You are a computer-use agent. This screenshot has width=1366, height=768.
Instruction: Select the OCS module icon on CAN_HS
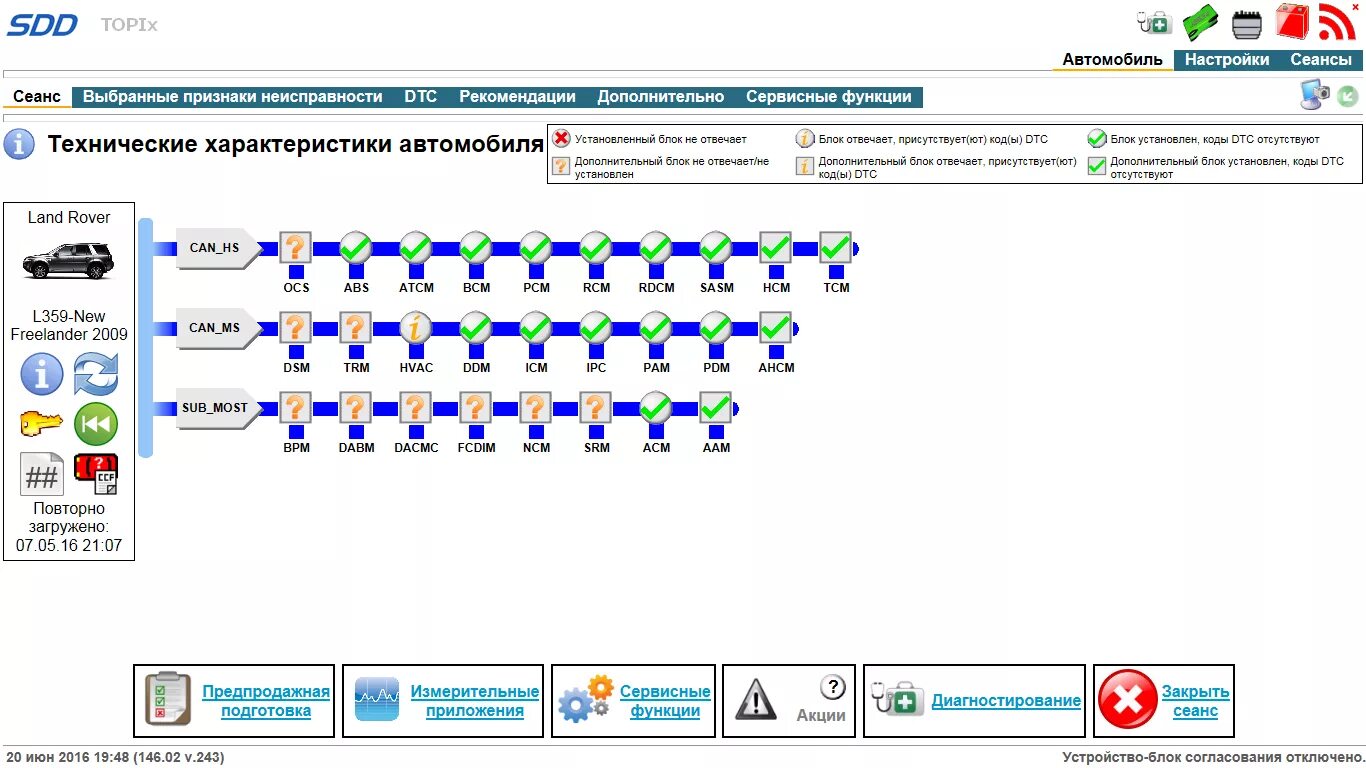(x=296, y=247)
